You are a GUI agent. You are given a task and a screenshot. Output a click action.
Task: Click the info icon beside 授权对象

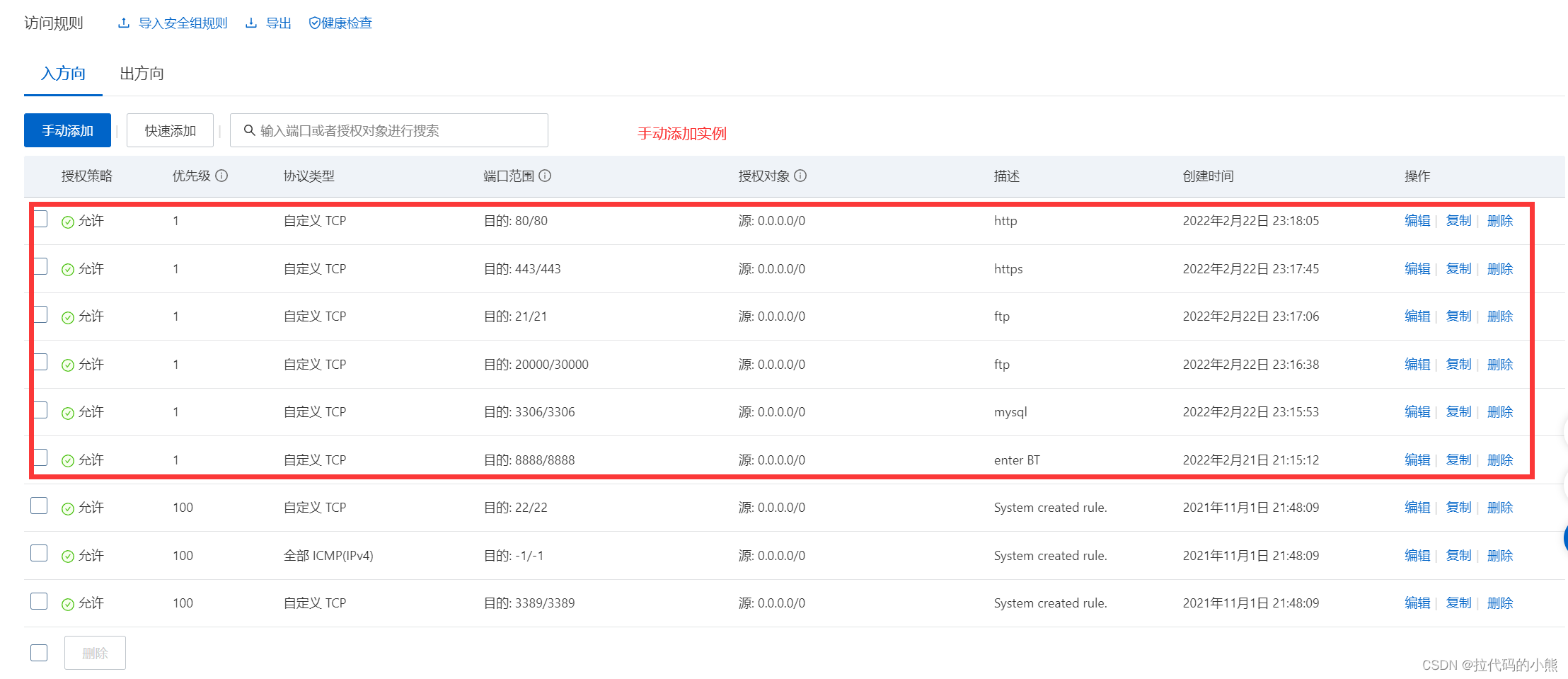tap(800, 176)
